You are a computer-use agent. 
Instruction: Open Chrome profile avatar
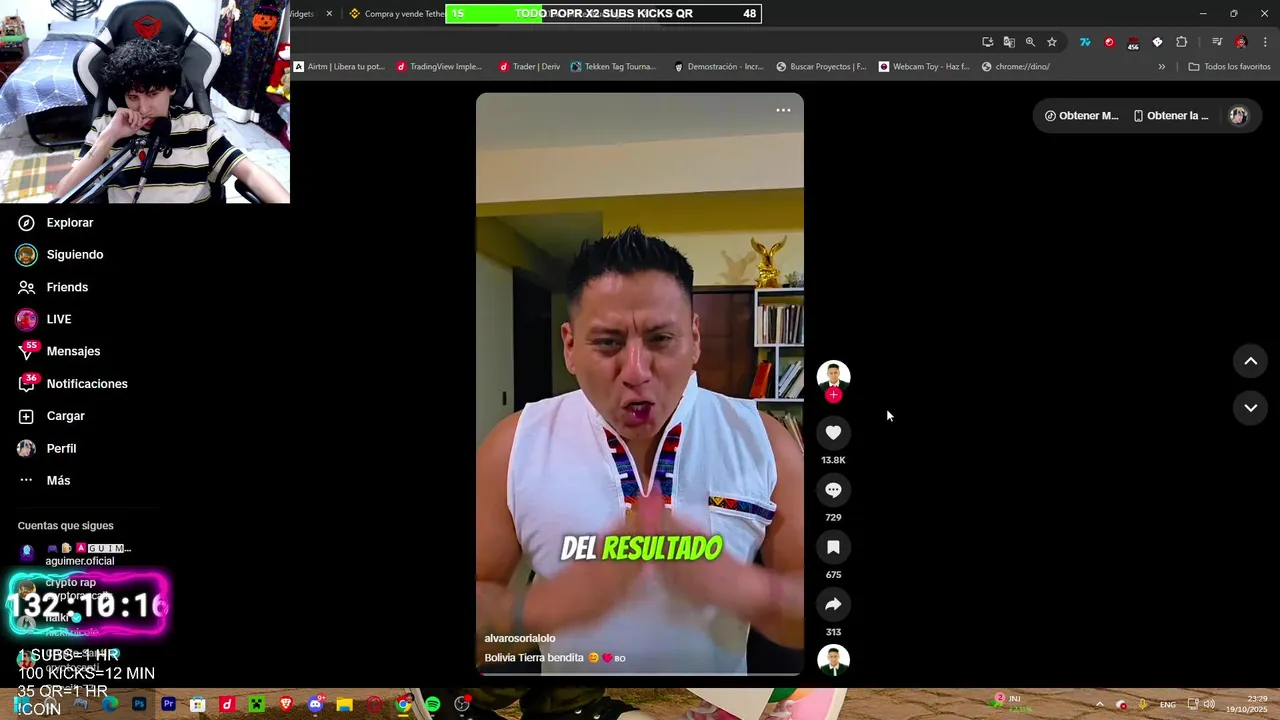click(x=1241, y=42)
